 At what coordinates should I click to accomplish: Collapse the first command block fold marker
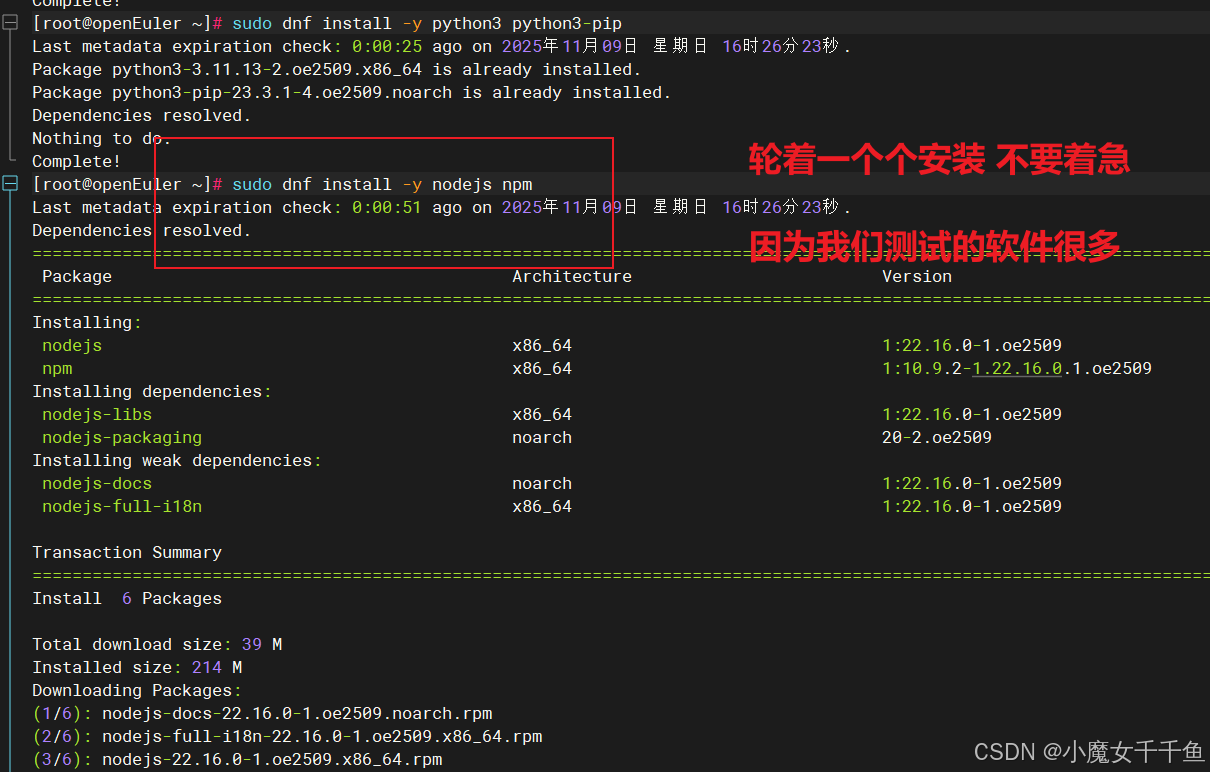[x=10, y=22]
